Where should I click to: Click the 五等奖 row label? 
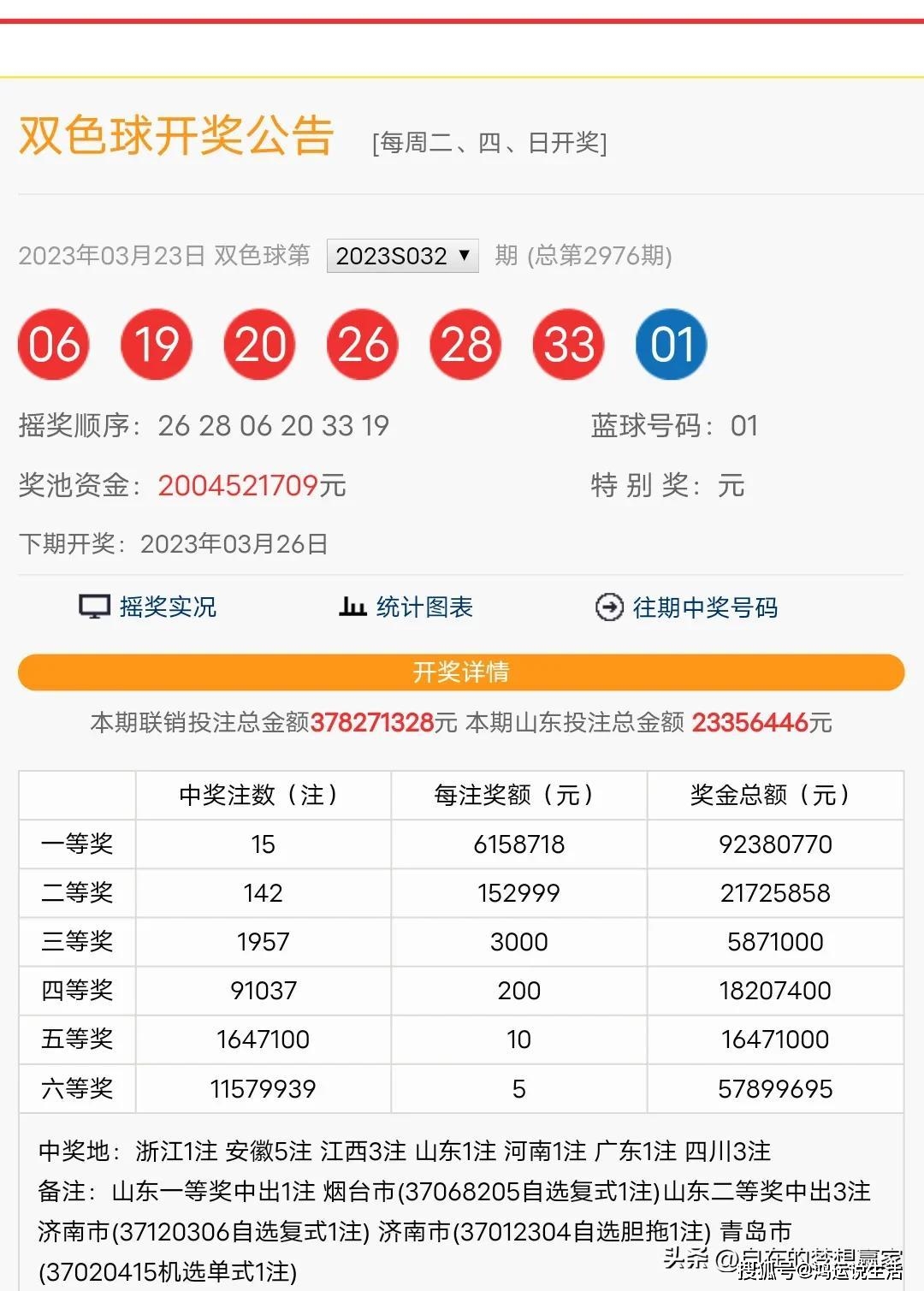77,1039
